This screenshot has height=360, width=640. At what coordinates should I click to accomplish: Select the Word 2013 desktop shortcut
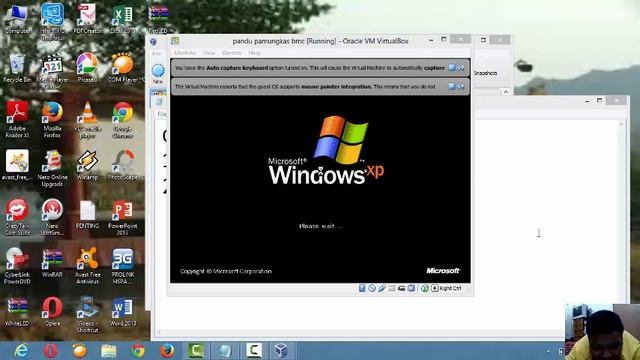click(122, 312)
